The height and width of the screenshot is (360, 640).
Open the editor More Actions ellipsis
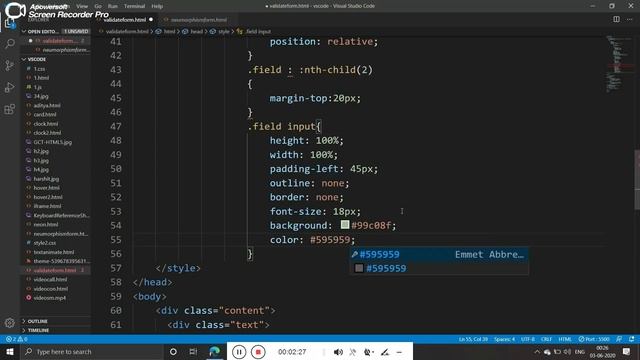[x=630, y=19]
